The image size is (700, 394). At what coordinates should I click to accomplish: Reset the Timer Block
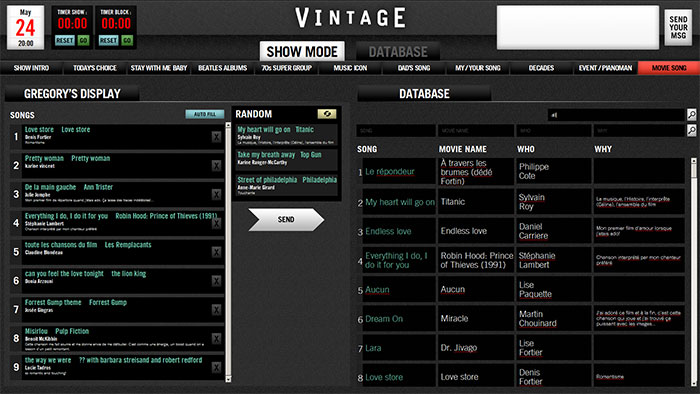108,41
